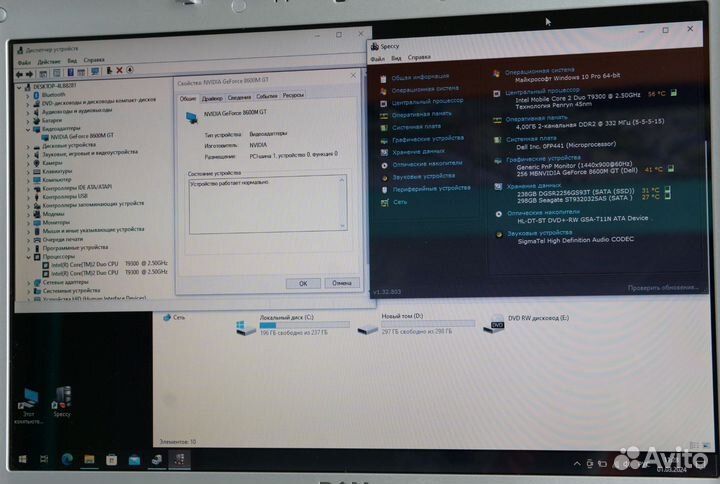Expand the Сетевые адаптеры node
Viewport: 720px width, 484px height.
pyautogui.click(x=28, y=283)
